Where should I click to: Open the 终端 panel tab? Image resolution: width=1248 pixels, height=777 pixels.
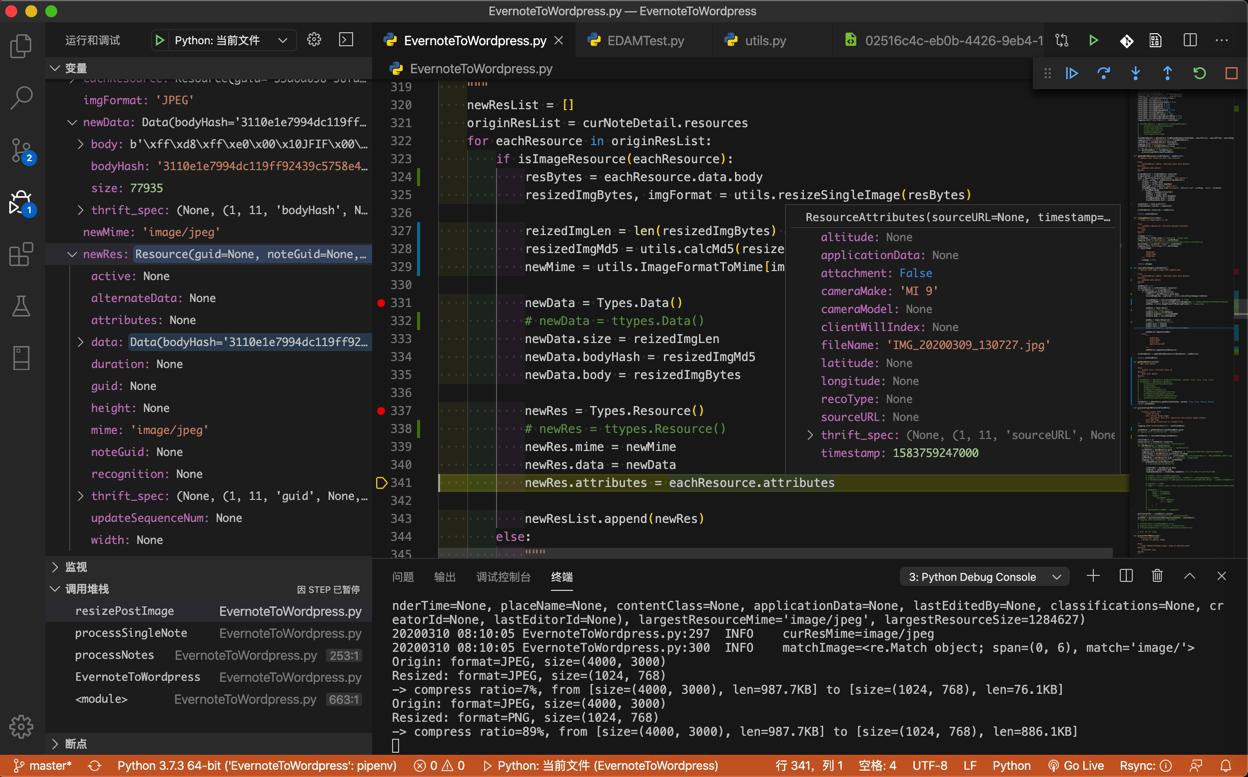point(562,577)
